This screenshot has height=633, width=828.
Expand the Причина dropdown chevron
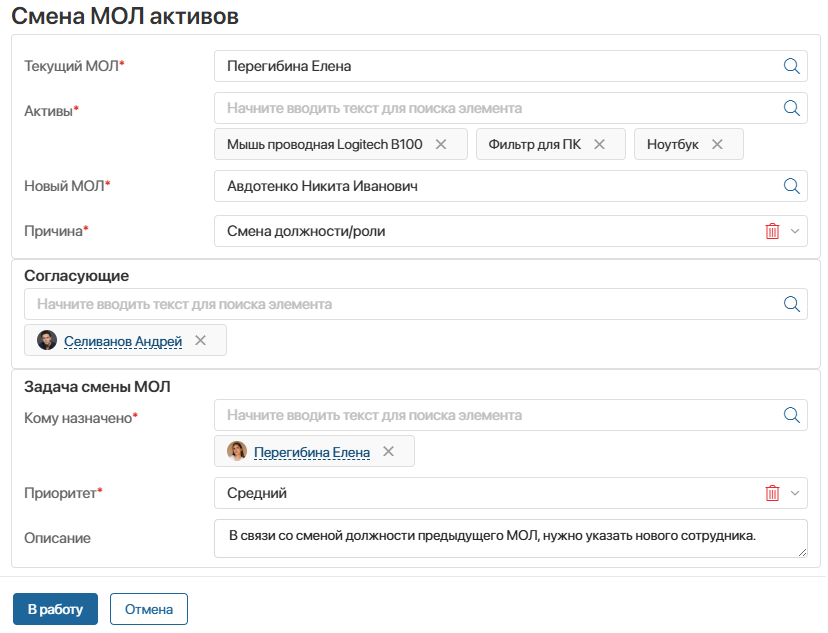point(795,231)
